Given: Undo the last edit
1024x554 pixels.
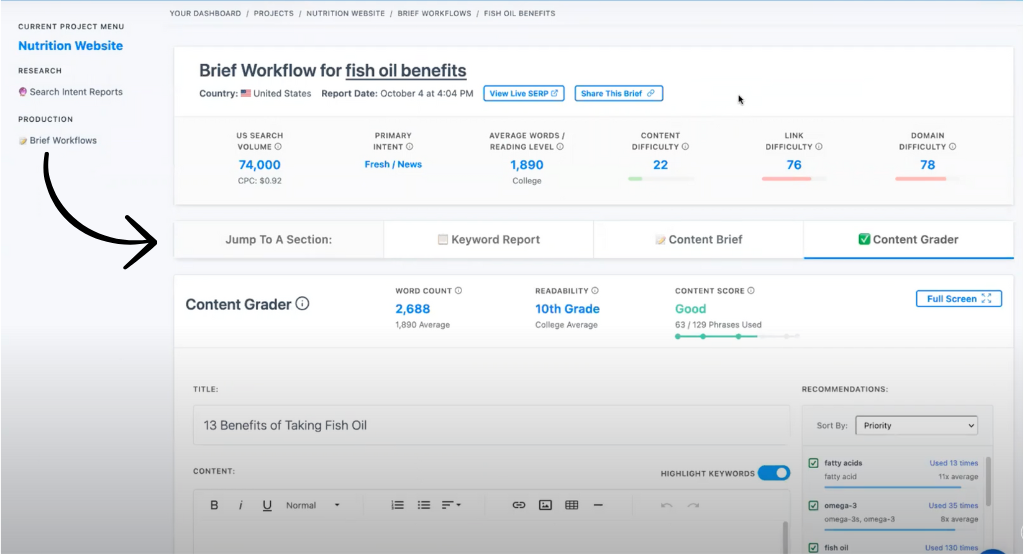Looking at the screenshot, I should [666, 505].
